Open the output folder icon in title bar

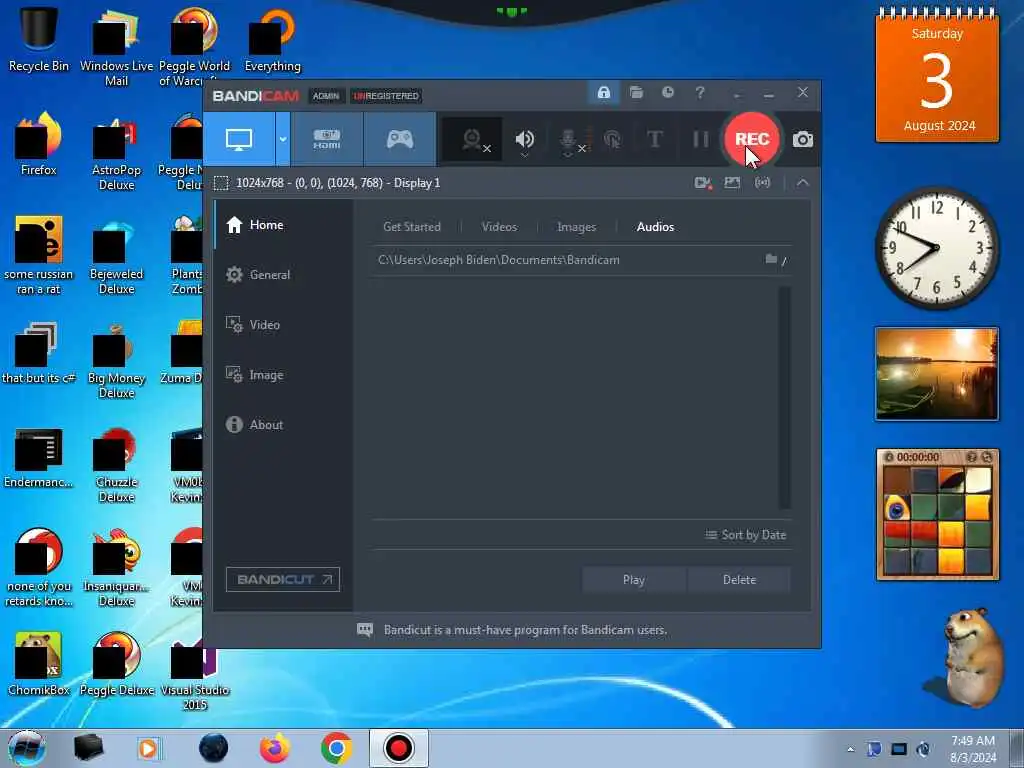636,92
